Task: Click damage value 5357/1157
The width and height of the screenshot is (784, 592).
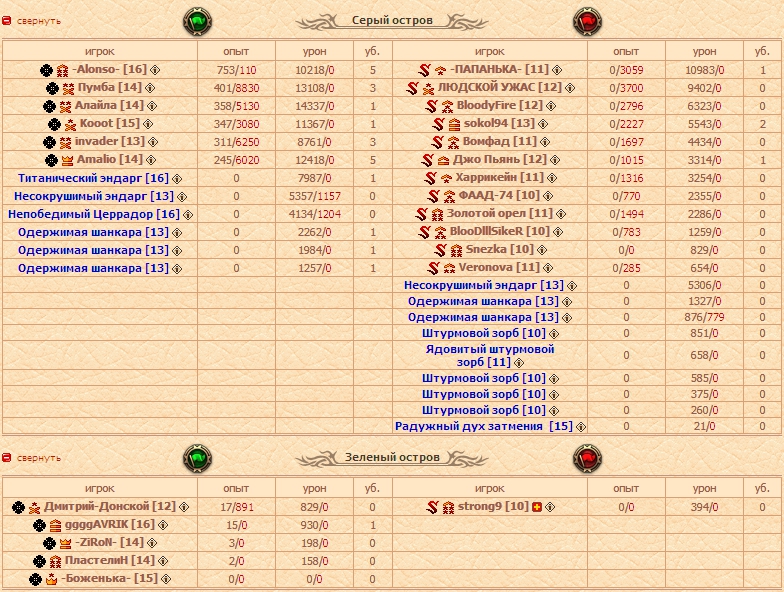Action: pos(314,196)
